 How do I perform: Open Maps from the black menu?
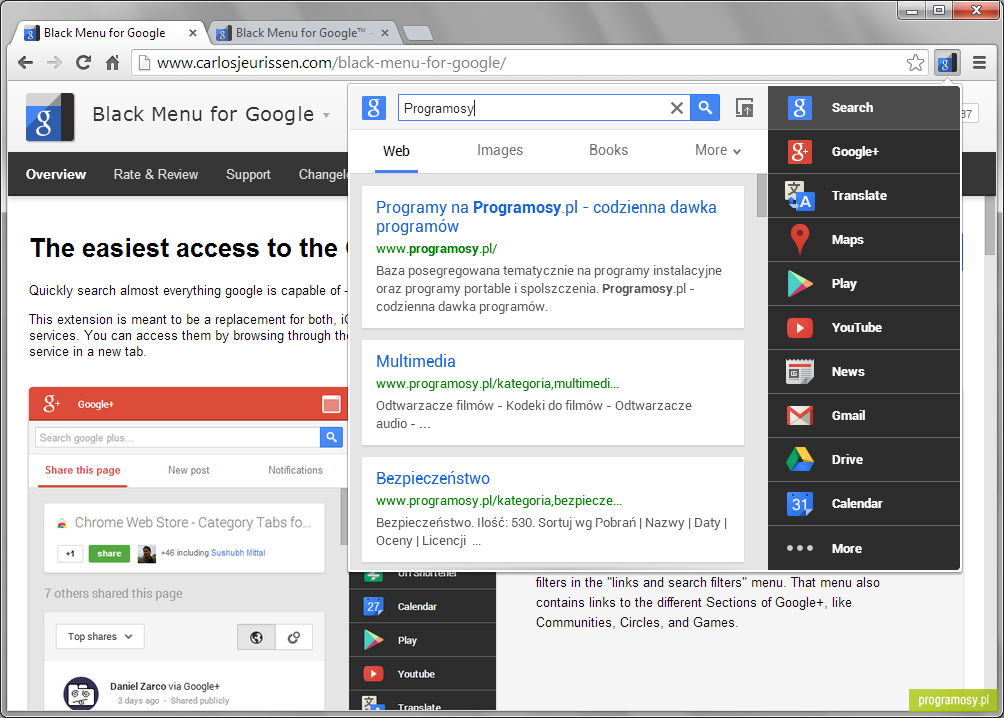[864, 240]
